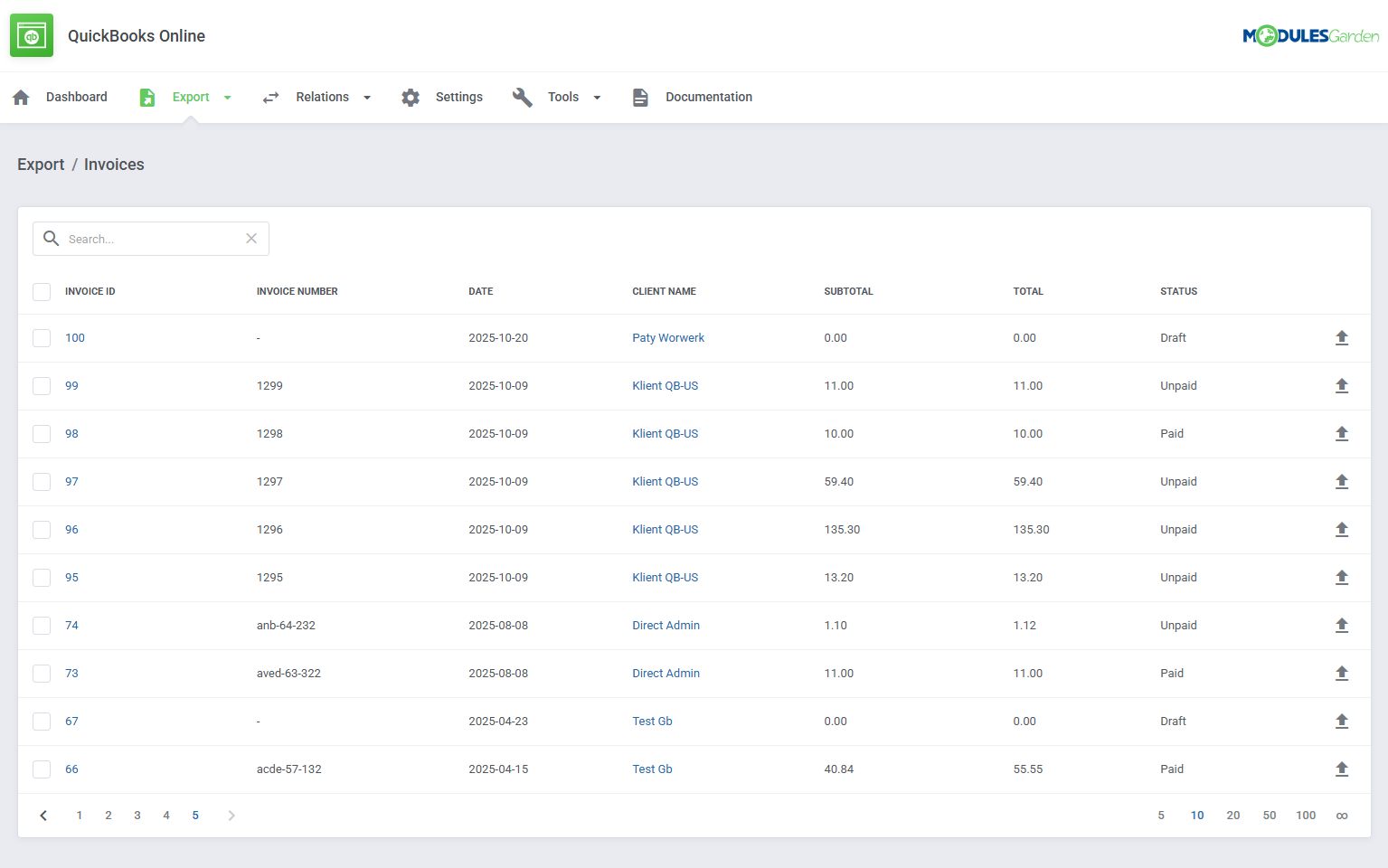Export invoice 67 with its upload icon
The height and width of the screenshot is (868, 1388).
tap(1342, 722)
